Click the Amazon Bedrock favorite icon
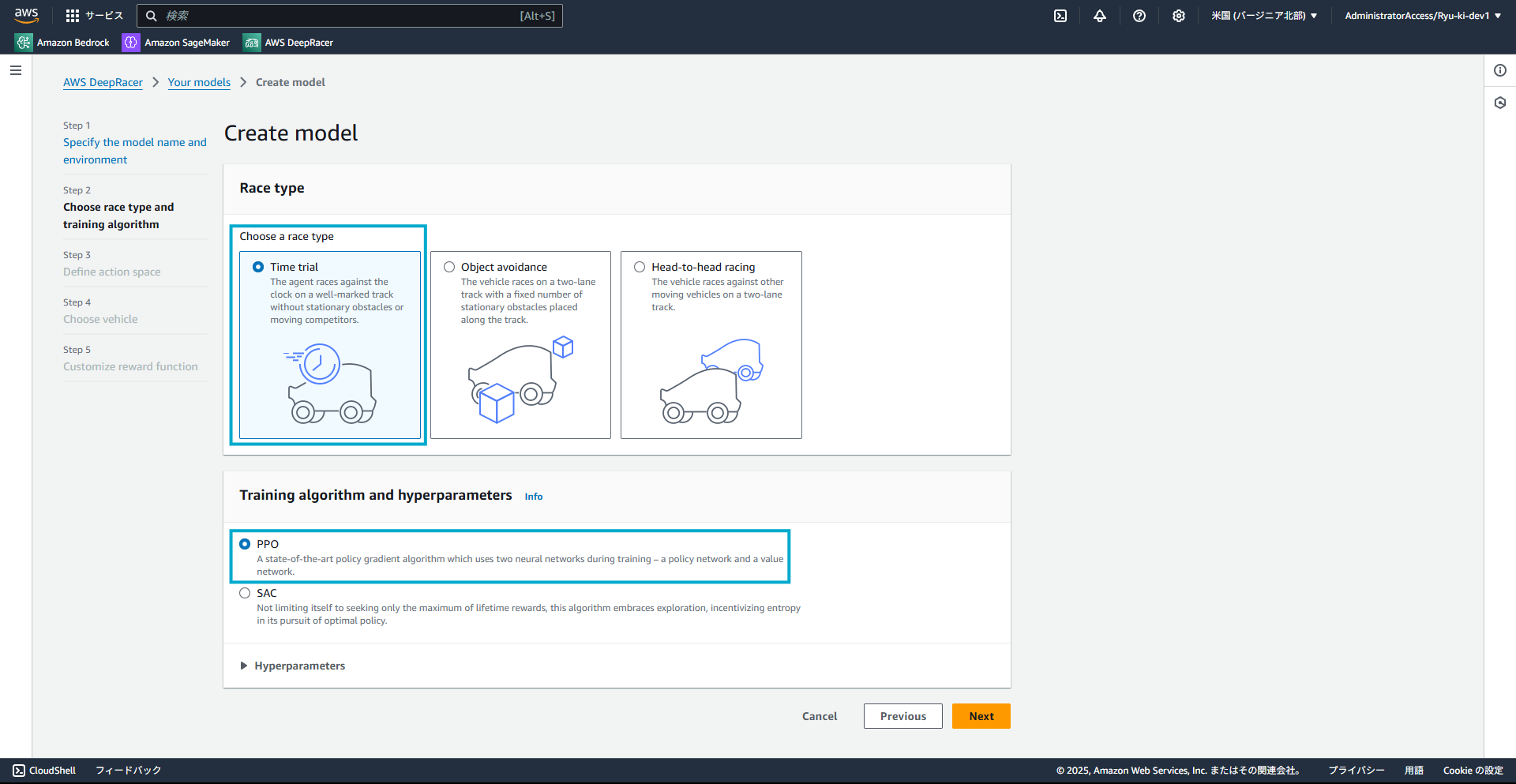The image size is (1516, 784). pyautogui.click(x=24, y=43)
